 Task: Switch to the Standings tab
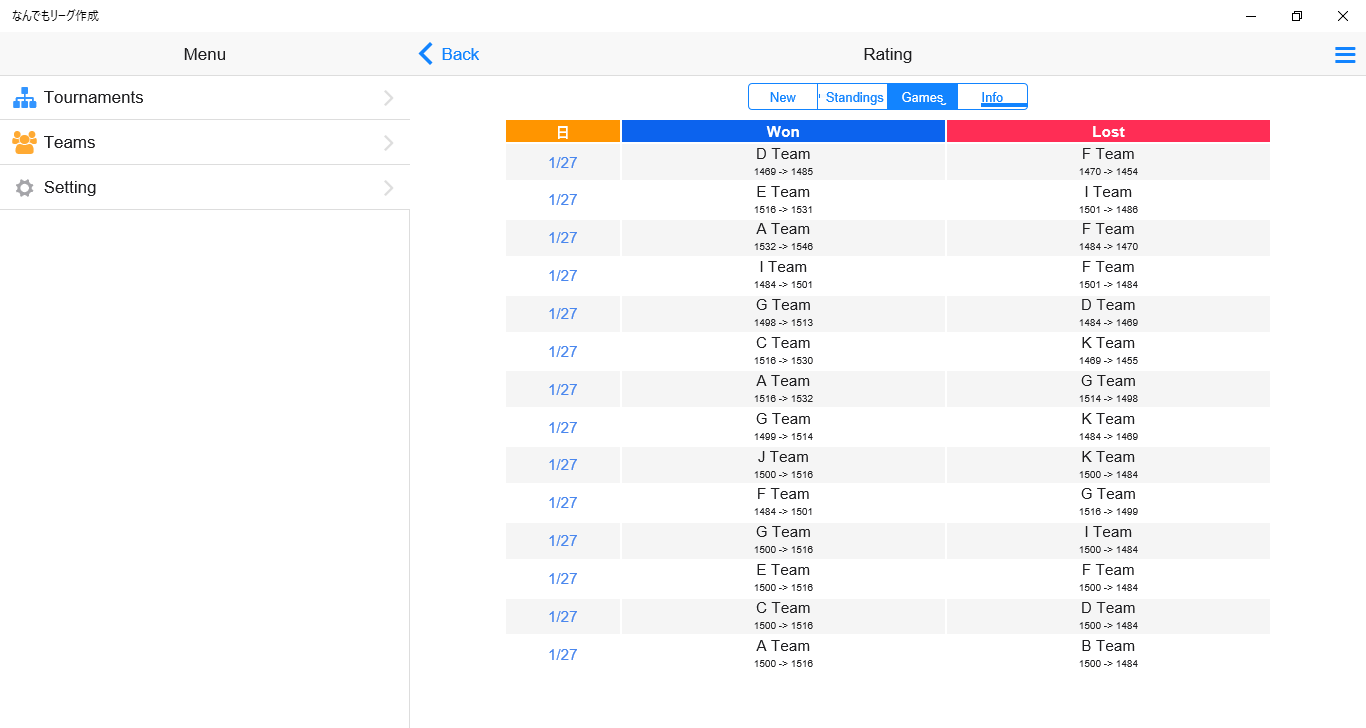854,97
